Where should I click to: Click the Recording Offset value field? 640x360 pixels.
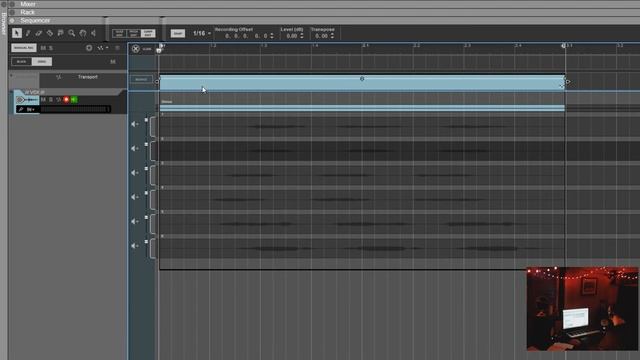tap(246, 36)
